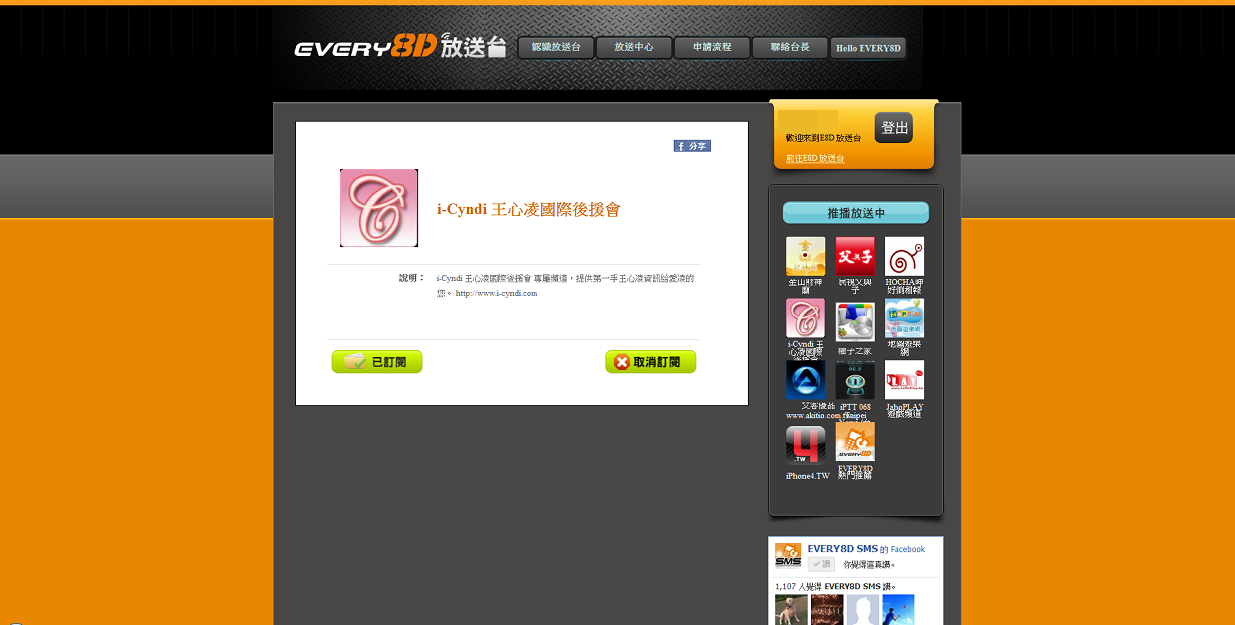Open the 艾客優品 akitio channel icon
This screenshot has height=625, width=1235.
(x=805, y=380)
